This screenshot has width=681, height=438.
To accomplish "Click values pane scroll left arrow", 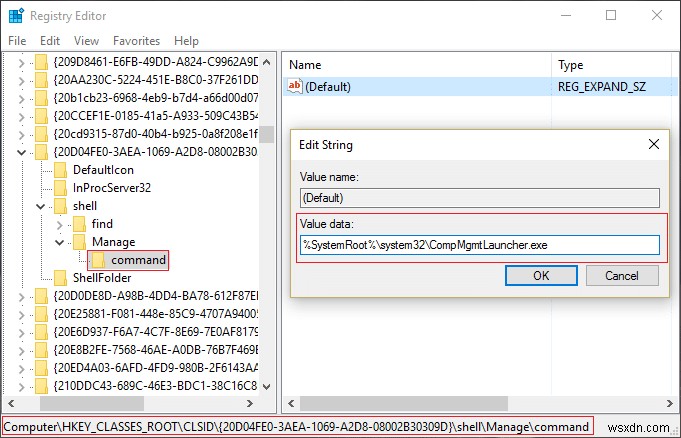I will [291, 404].
